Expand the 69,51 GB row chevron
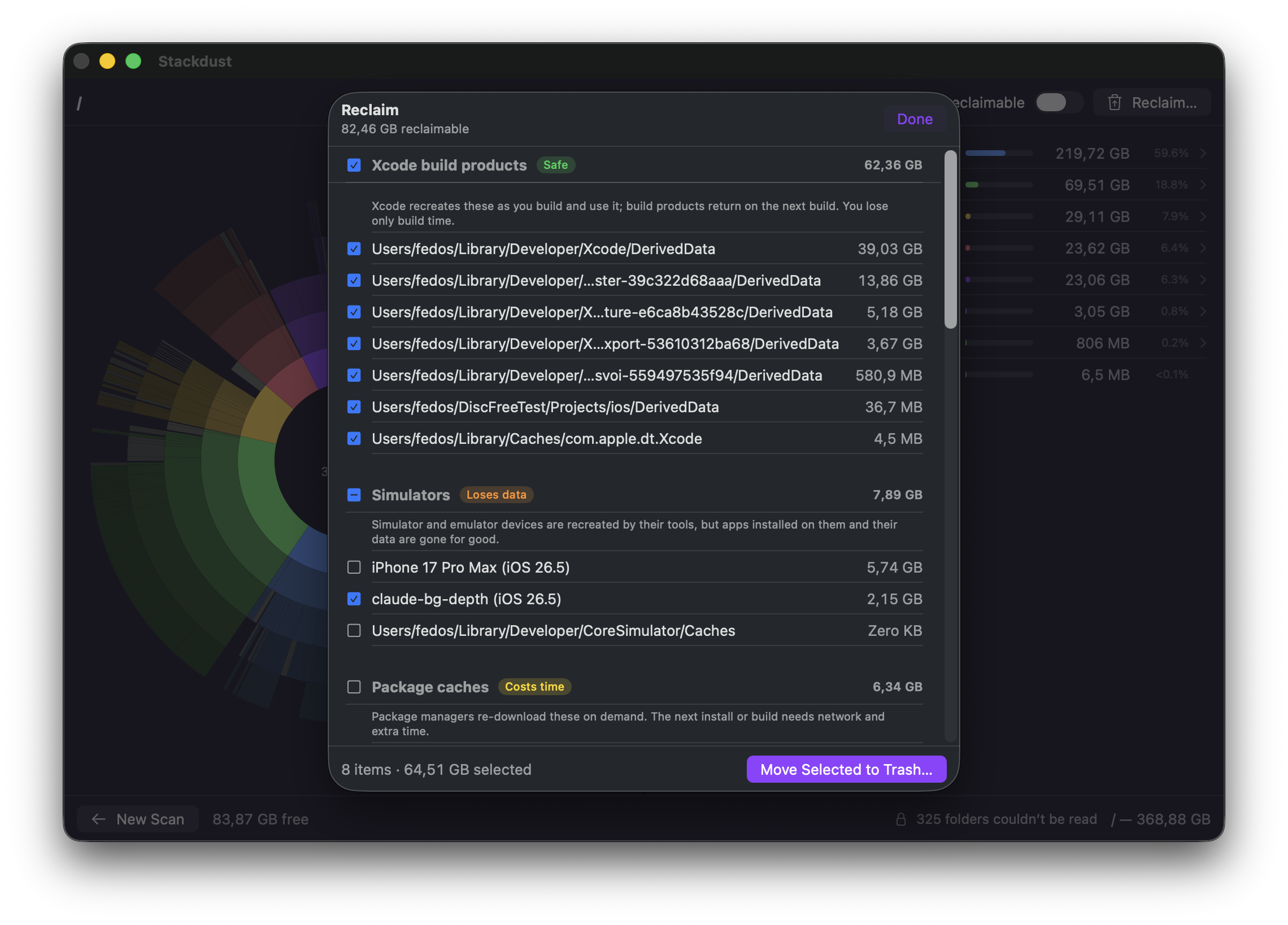Screen dimensions: 1288x925 1203,185
